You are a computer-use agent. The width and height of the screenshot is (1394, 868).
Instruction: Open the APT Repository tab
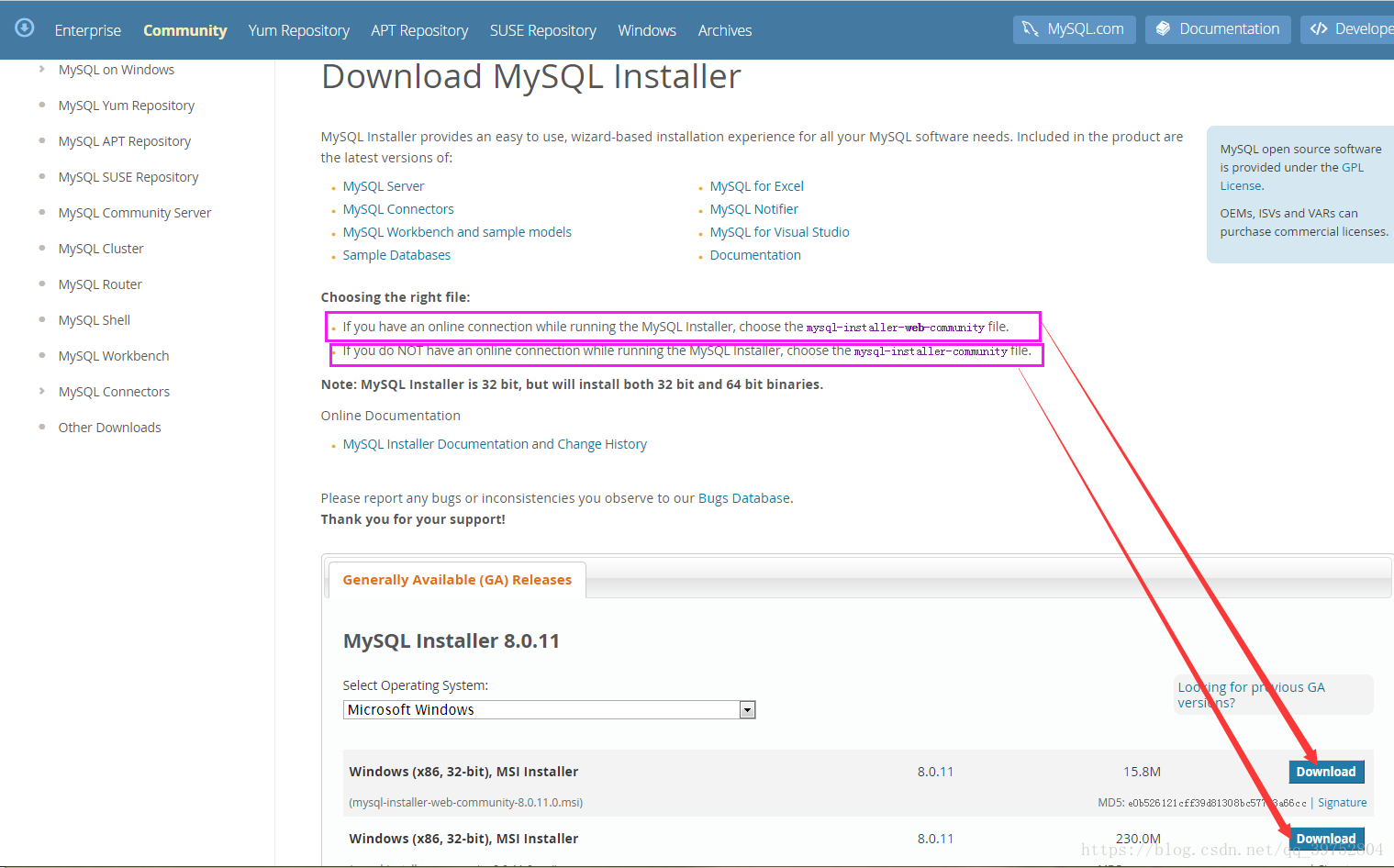pyautogui.click(x=419, y=30)
